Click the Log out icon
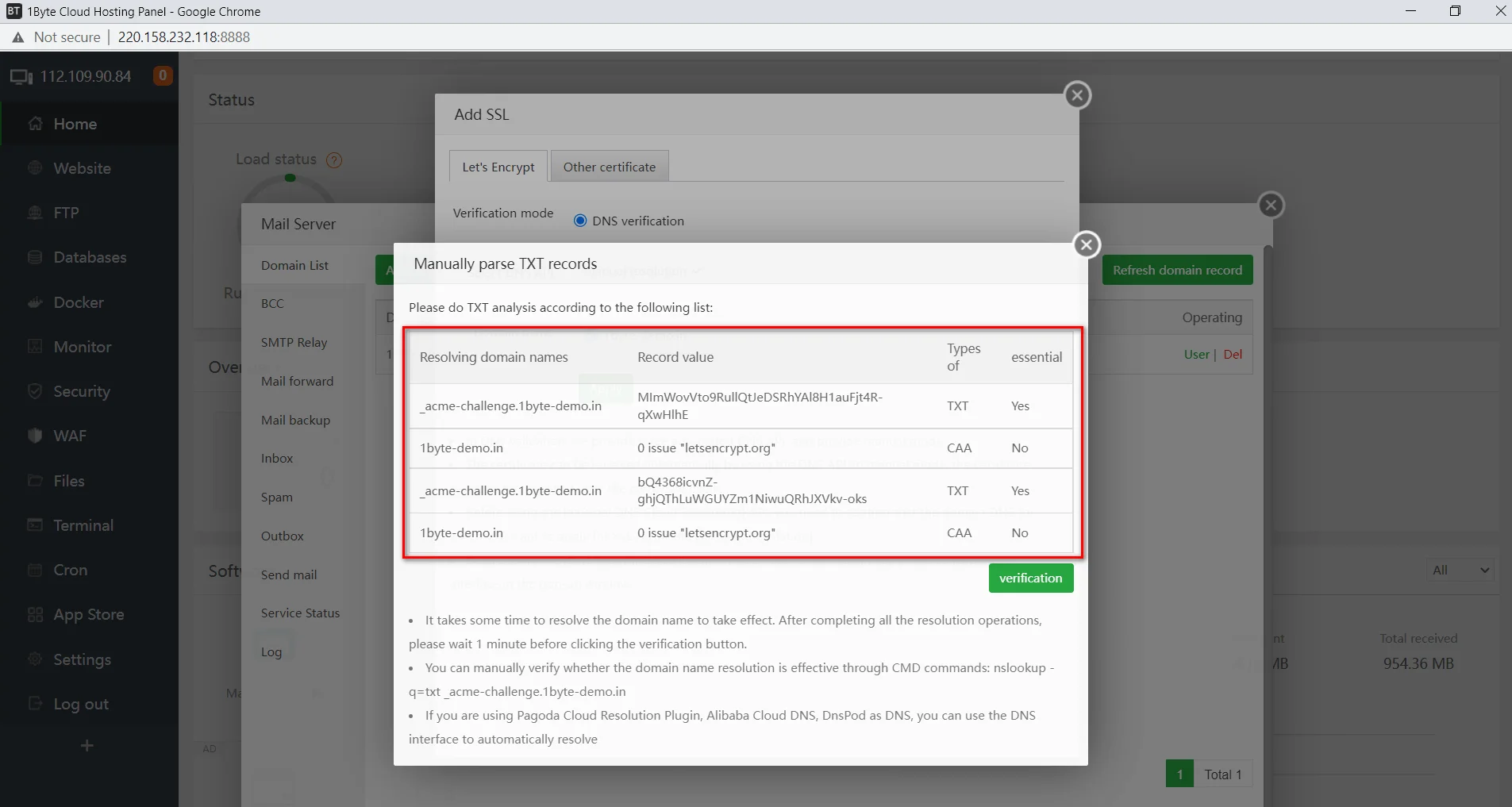This screenshot has height=807, width=1512. click(35, 704)
